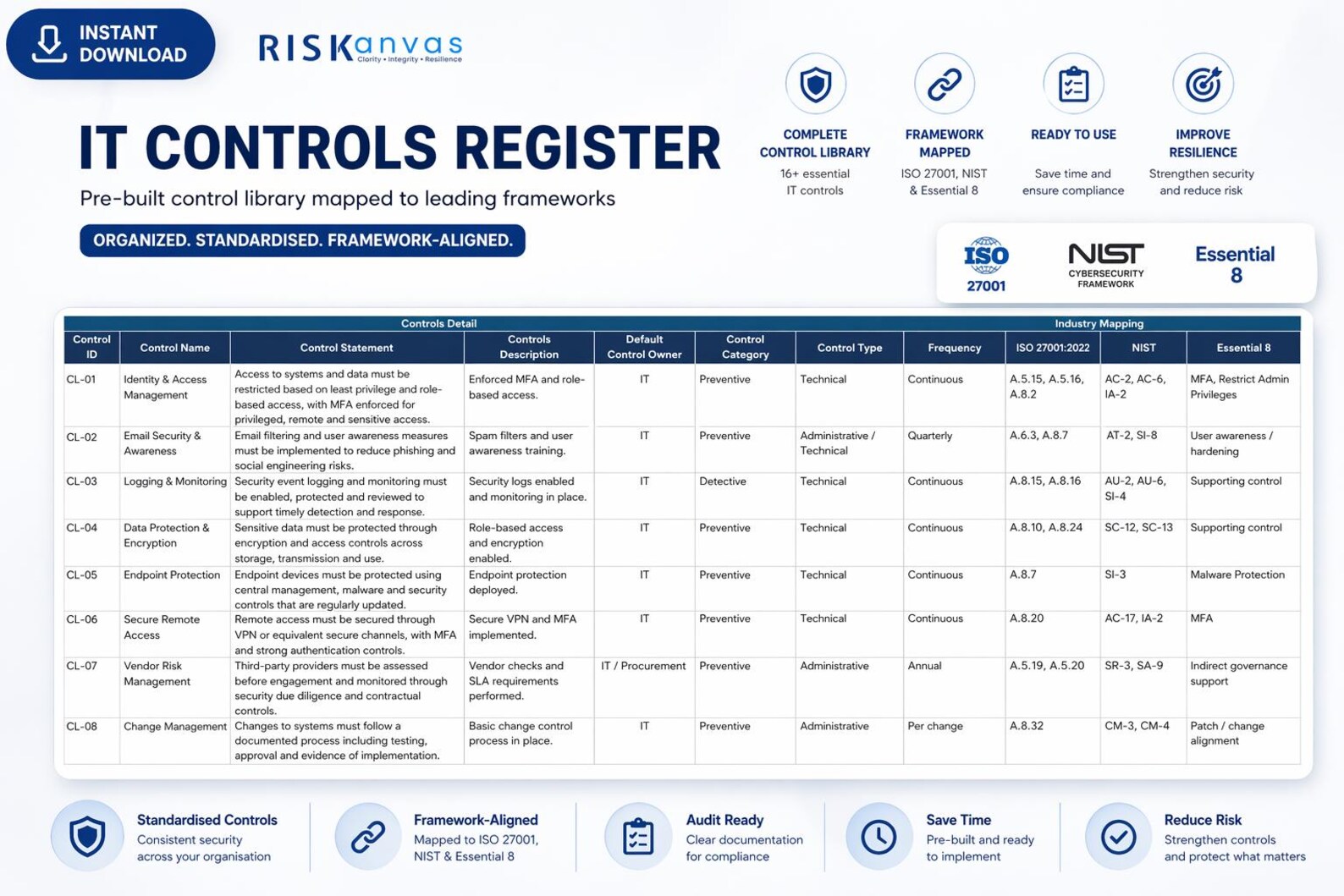Image resolution: width=1344 pixels, height=896 pixels.
Task: Select the Control ID column header
Action: coord(91,347)
